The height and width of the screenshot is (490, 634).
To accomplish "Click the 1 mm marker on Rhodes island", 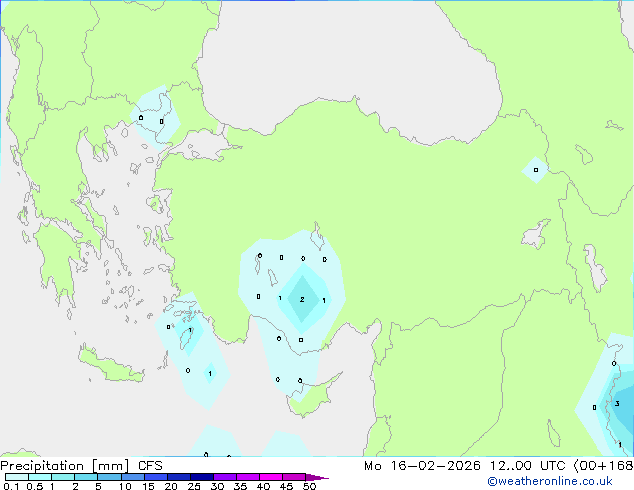I will [x=190, y=330].
